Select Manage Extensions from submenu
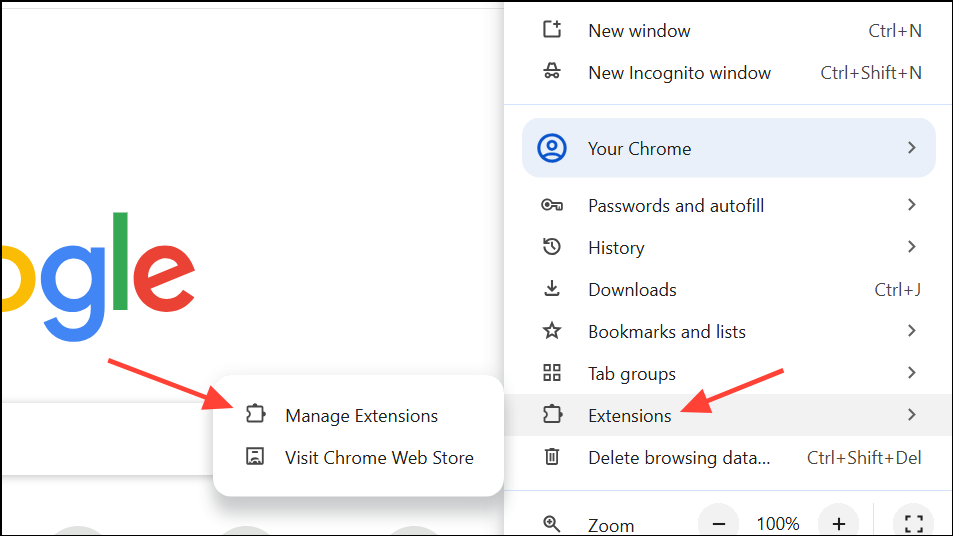 tap(361, 415)
